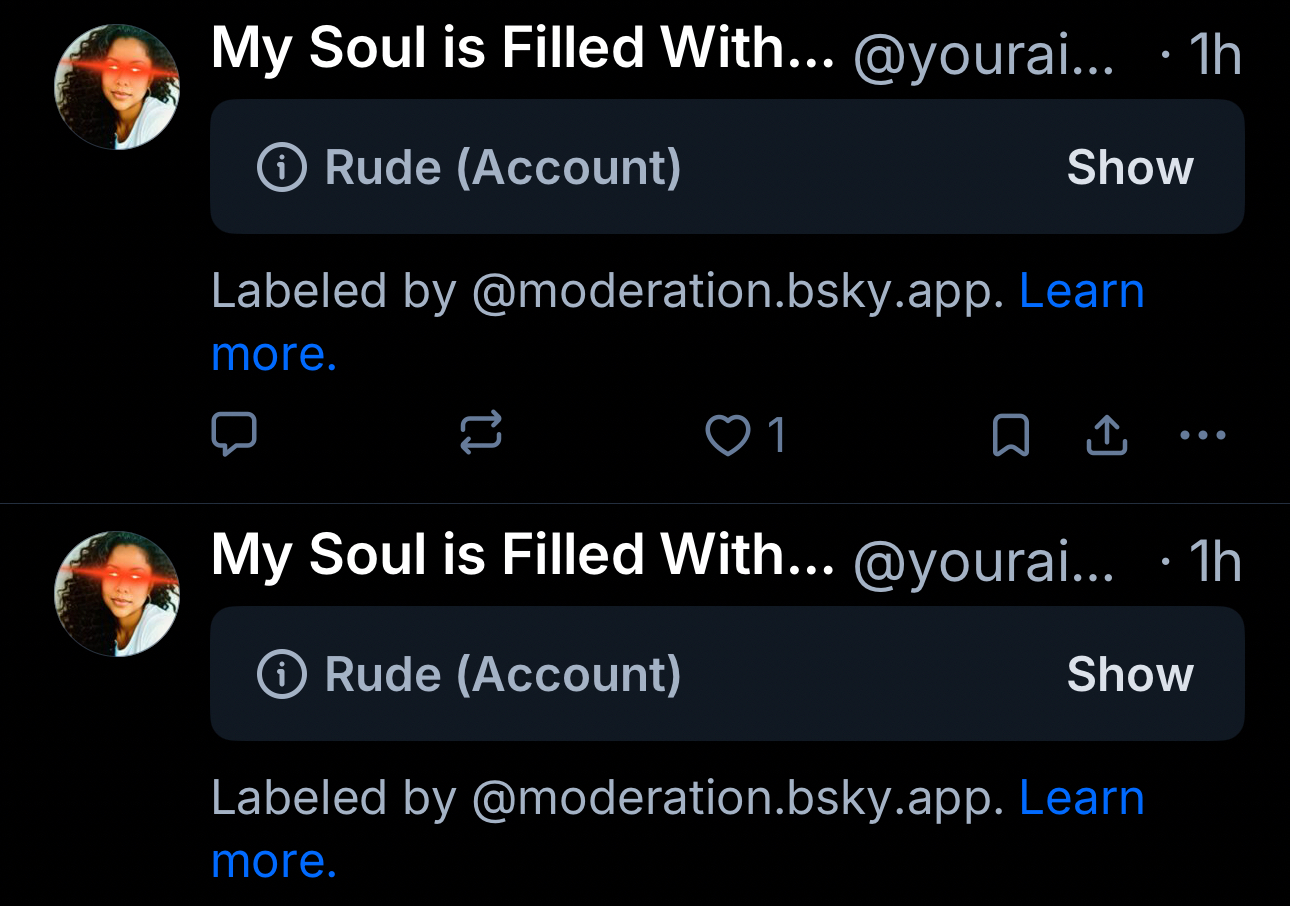This screenshot has height=906, width=1290.
Task: Click first post's @yourai handle
Action: [x=983, y=56]
